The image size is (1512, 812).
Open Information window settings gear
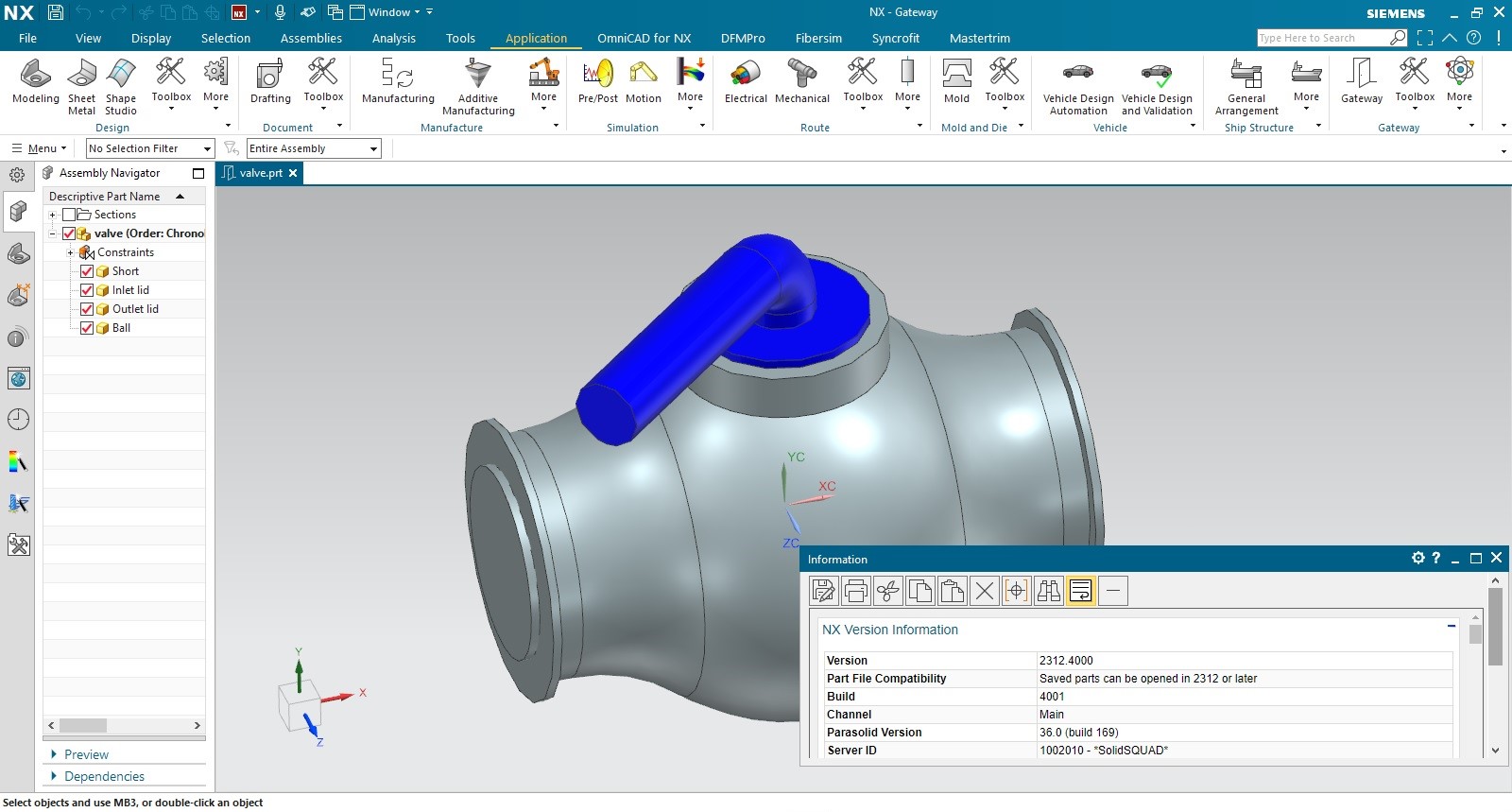(1417, 558)
